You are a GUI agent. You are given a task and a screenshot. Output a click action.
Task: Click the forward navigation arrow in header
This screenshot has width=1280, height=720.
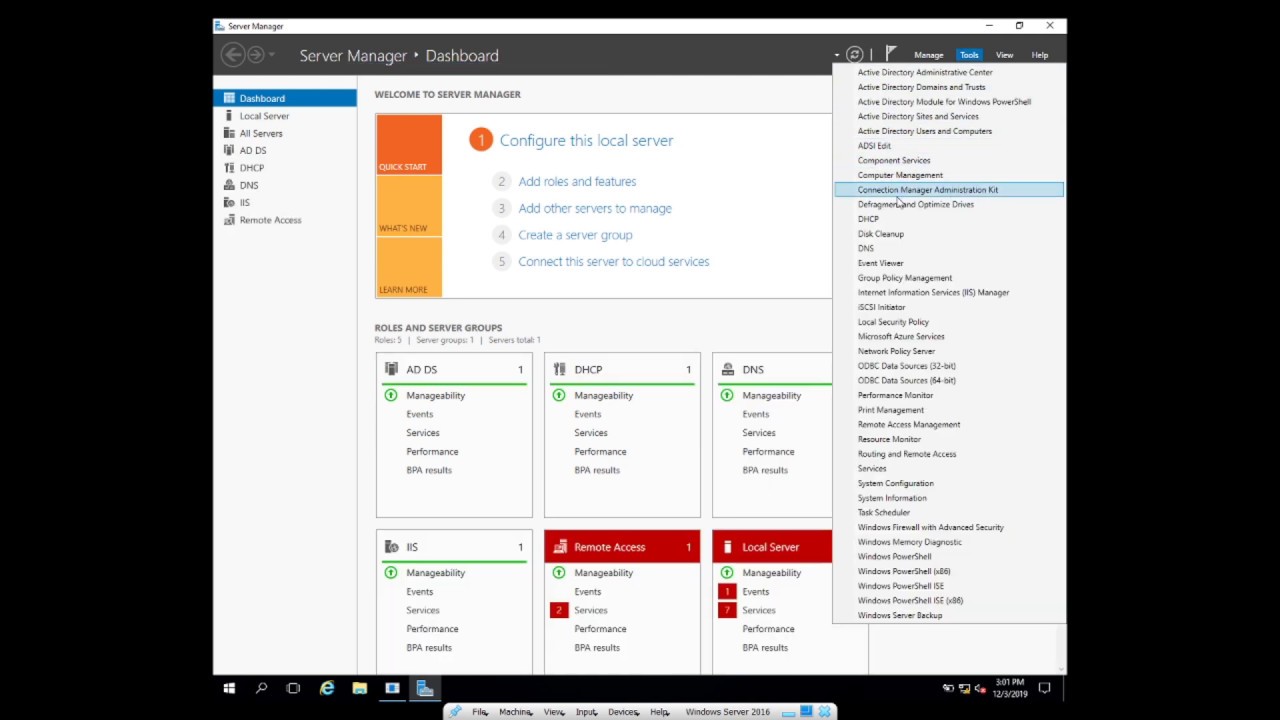tap(255, 55)
